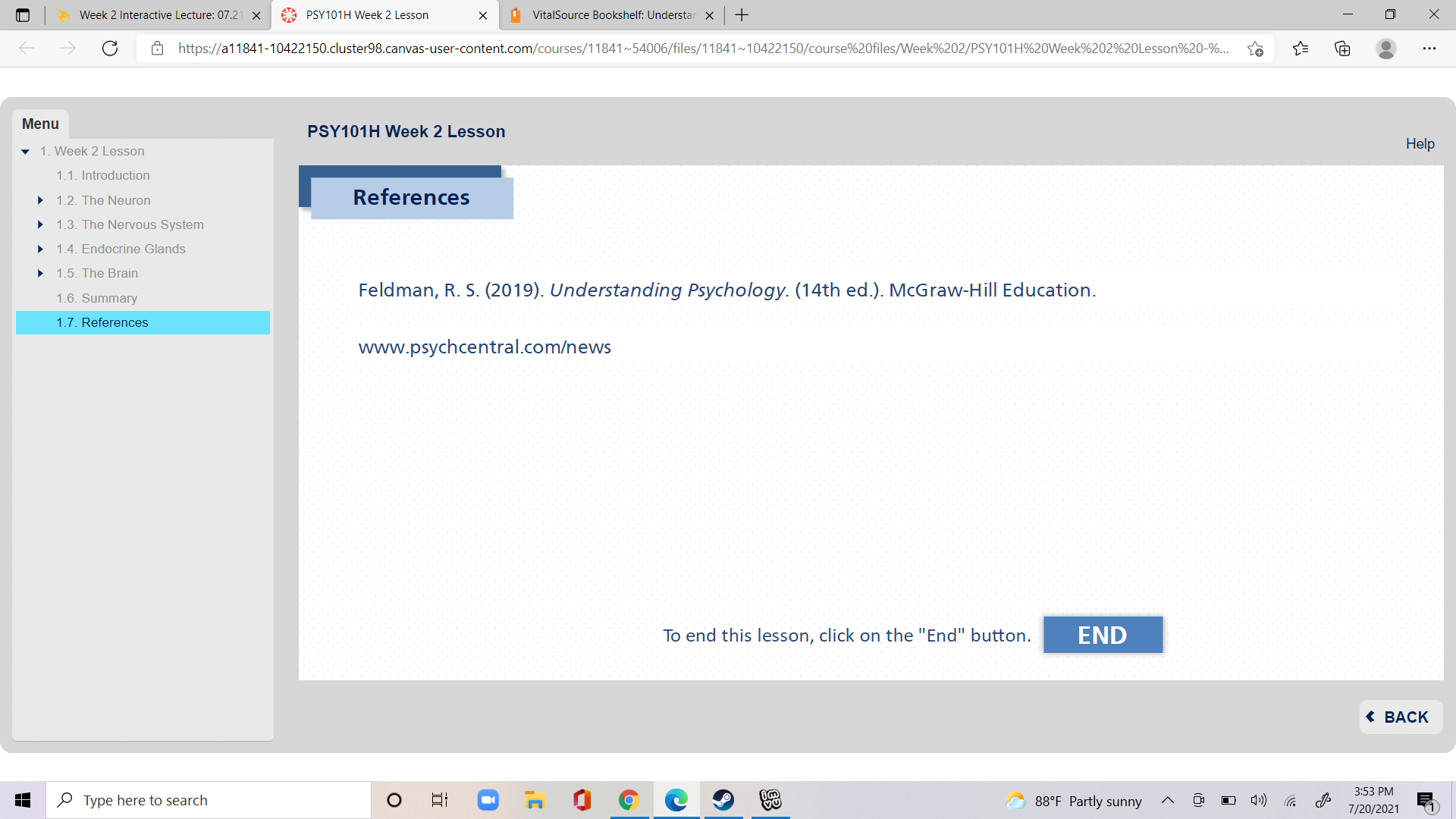Open the browser Favorites star list icon
The height and width of the screenshot is (819, 1456).
click(1301, 49)
